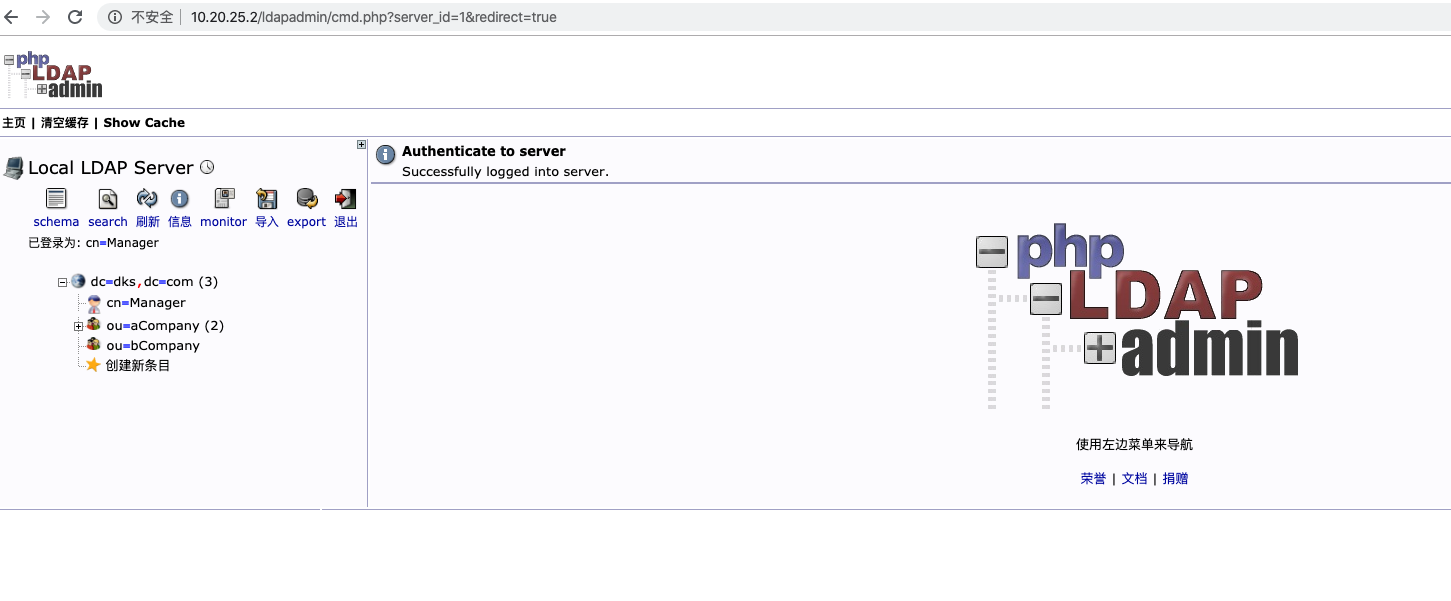Image resolution: width=1451 pixels, height=601 pixels.
Task: Open the search icon in sidebar
Action: coord(107,198)
